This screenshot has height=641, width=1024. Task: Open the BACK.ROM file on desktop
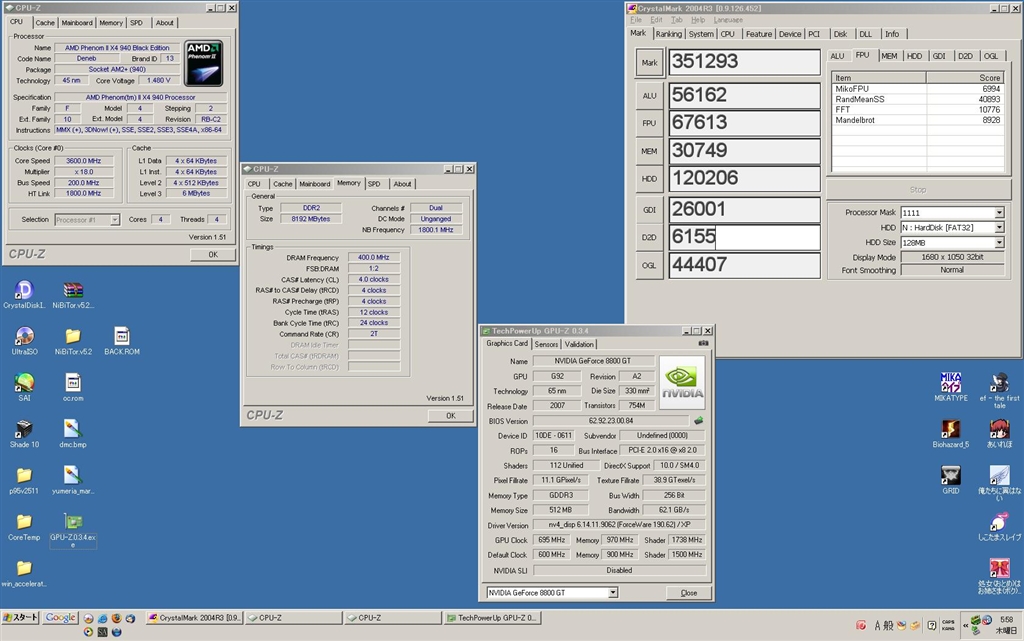click(x=121, y=337)
